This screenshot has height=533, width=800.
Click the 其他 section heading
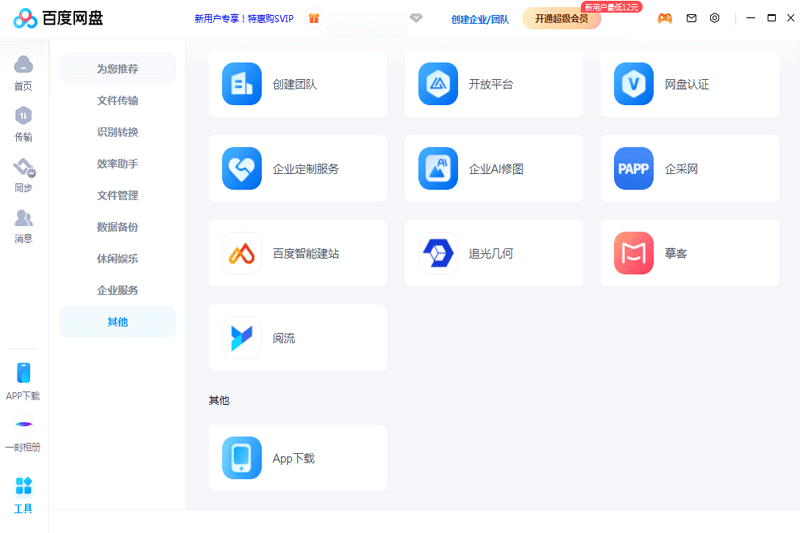pos(219,400)
